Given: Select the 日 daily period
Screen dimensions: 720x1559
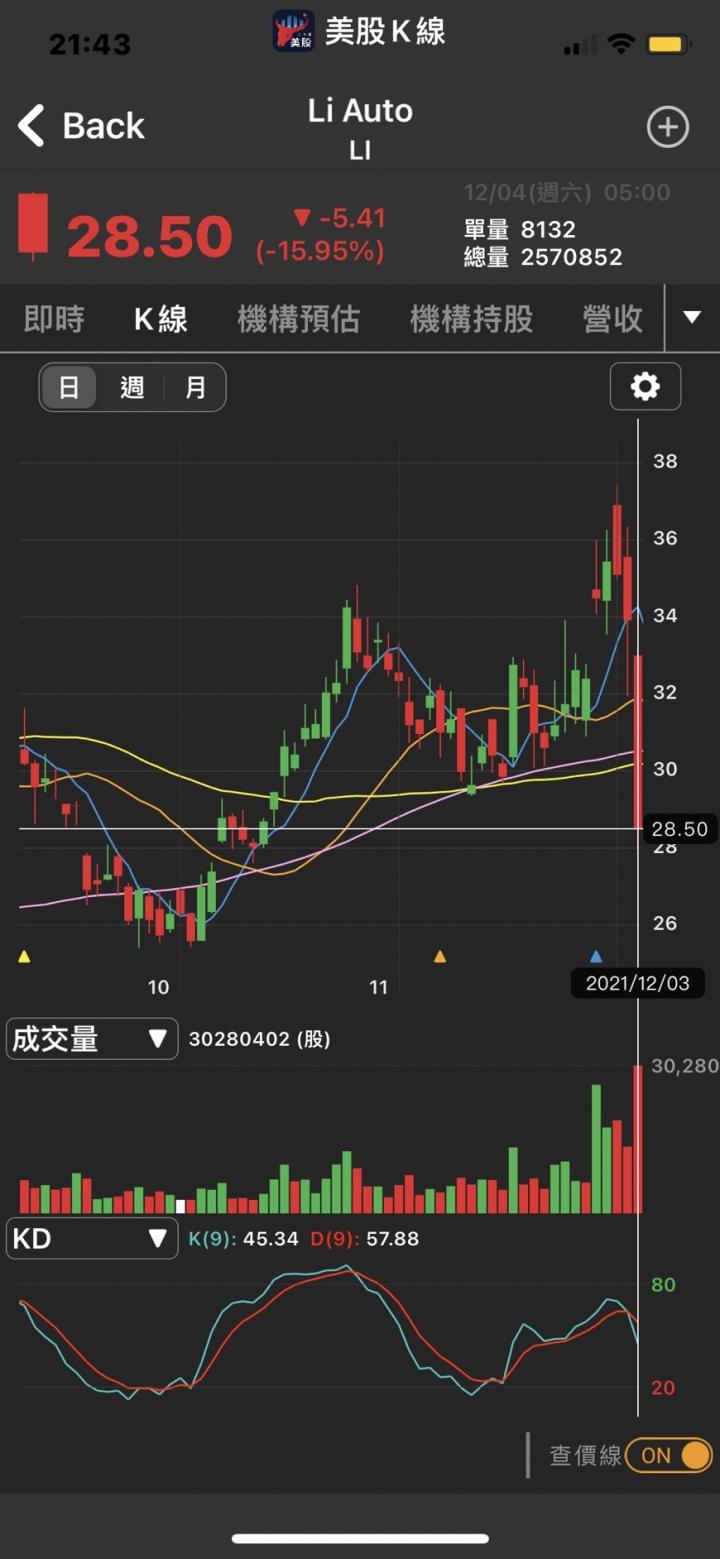Looking at the screenshot, I should (69, 387).
